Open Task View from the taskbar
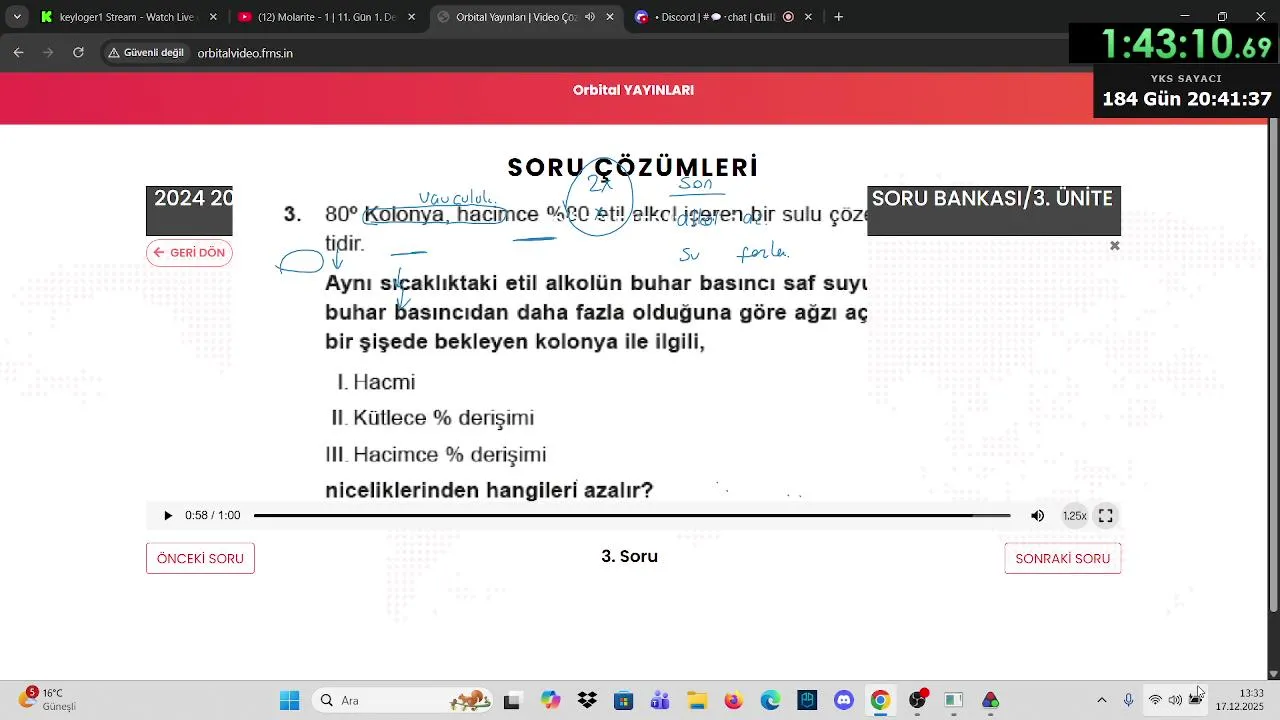 coord(512,700)
